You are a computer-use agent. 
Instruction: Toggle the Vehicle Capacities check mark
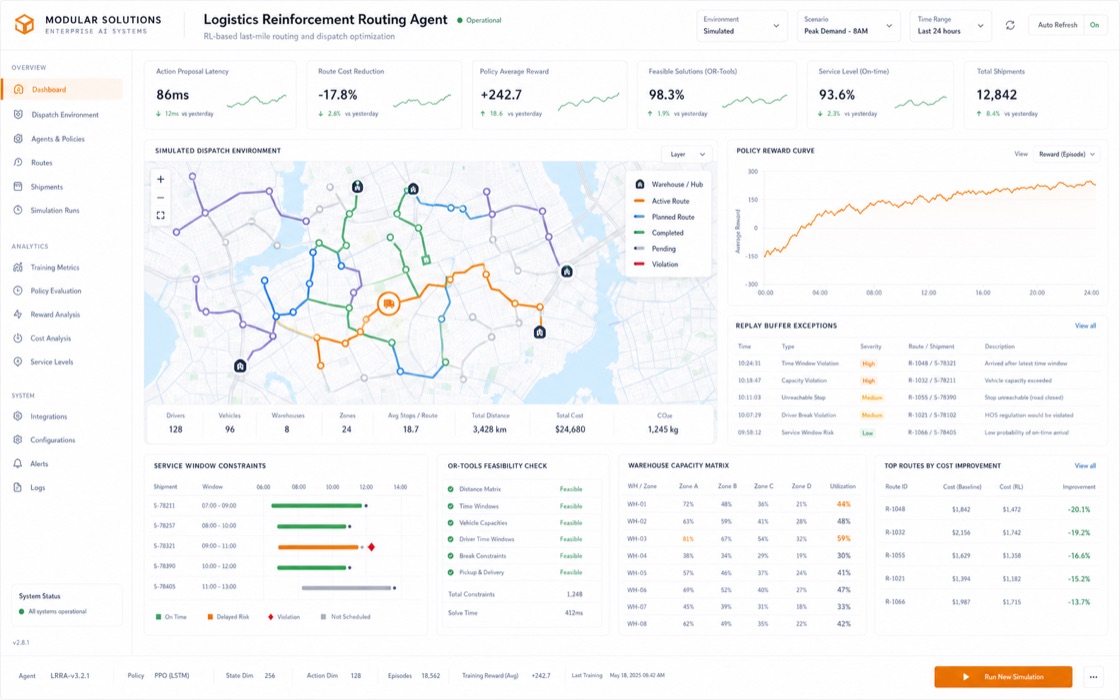coord(451,523)
